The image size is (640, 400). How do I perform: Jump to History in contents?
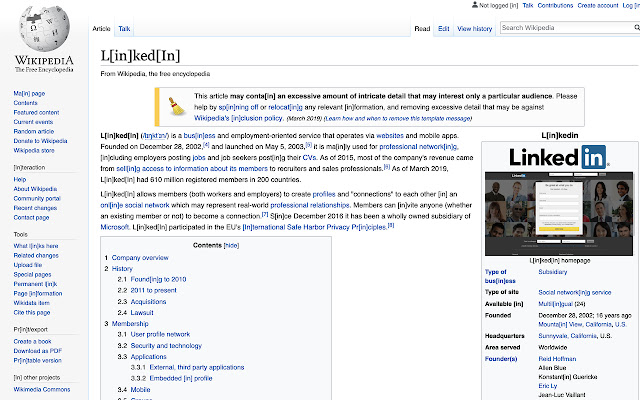point(122,269)
